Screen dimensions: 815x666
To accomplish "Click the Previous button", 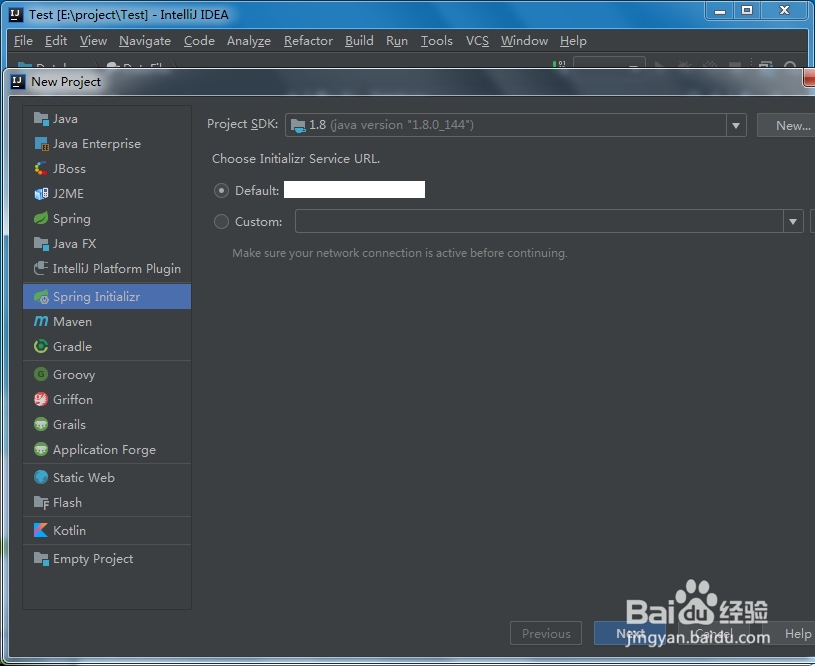I will pyautogui.click(x=546, y=633).
